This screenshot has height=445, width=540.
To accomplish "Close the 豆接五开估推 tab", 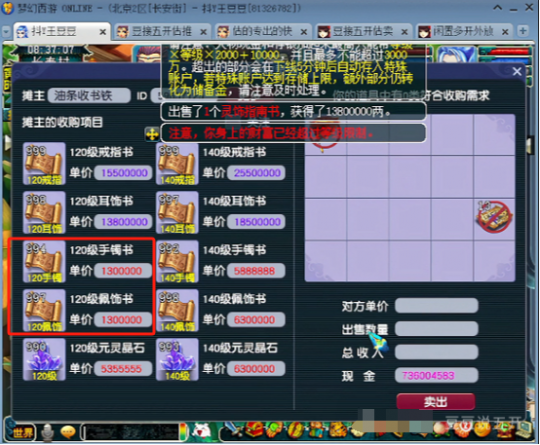I will (x=203, y=32).
